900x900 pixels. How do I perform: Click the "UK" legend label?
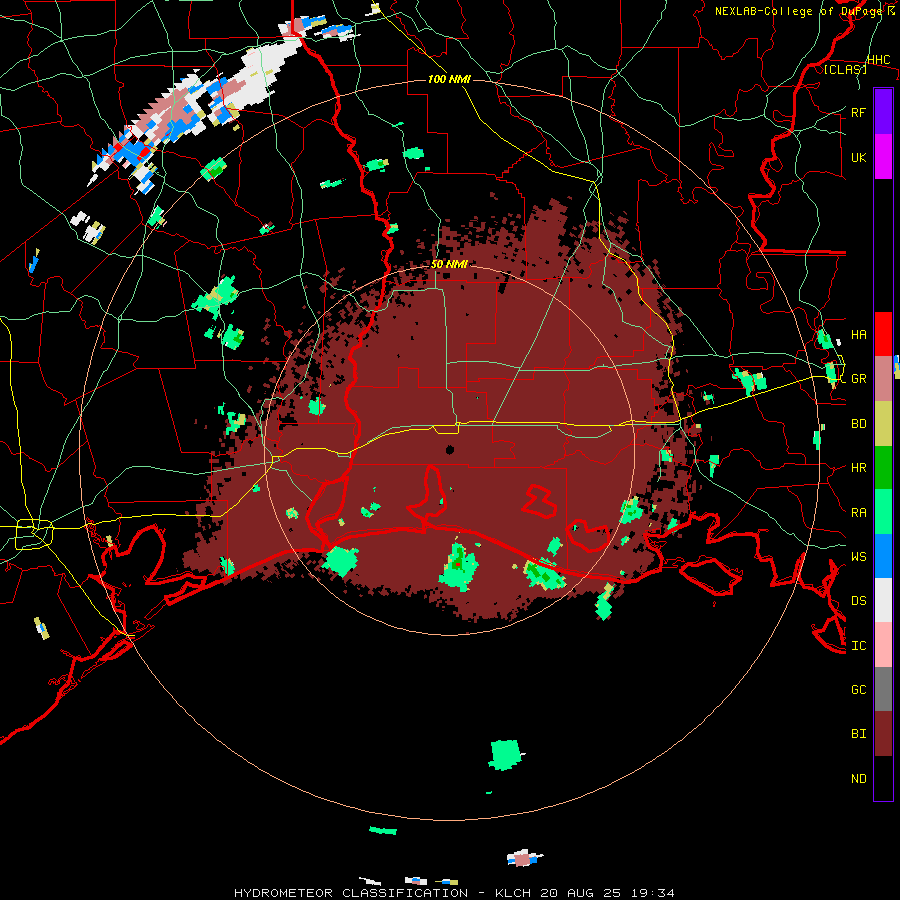858,157
